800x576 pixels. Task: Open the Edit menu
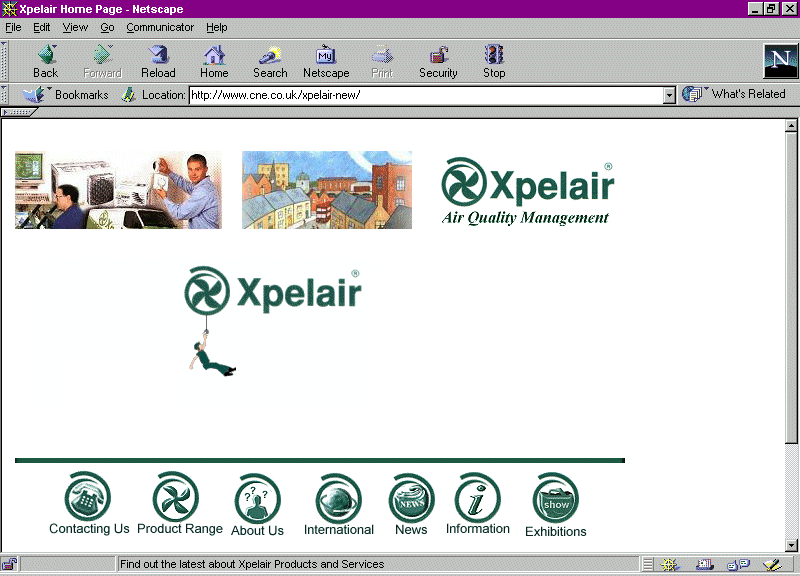click(41, 28)
